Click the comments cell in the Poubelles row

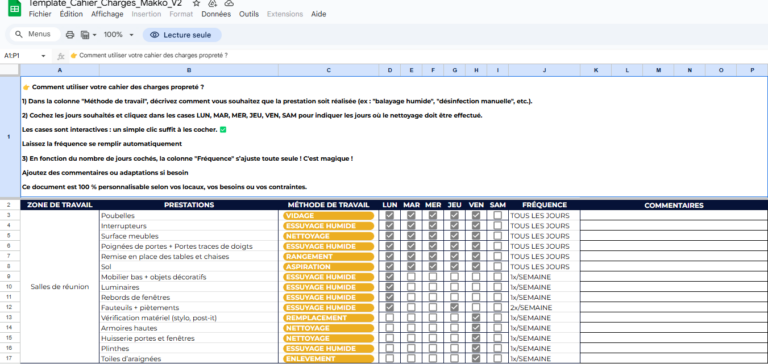(x=674, y=216)
